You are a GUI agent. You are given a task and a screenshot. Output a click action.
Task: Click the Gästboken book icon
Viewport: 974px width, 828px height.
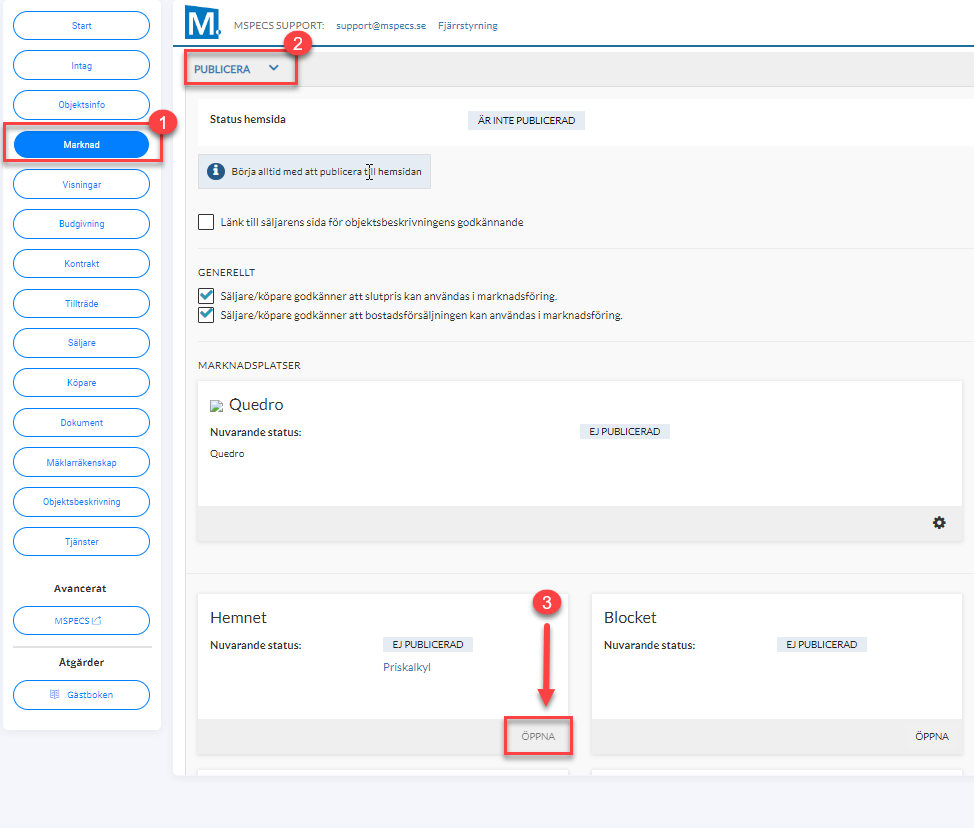pyautogui.click(x=55, y=694)
